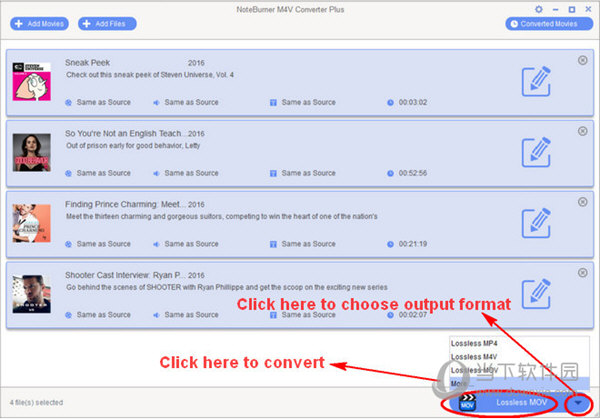600x419 pixels.
Task: Click the 'Shooter Cast Interview: Ryan P...' title
Action: point(126,275)
